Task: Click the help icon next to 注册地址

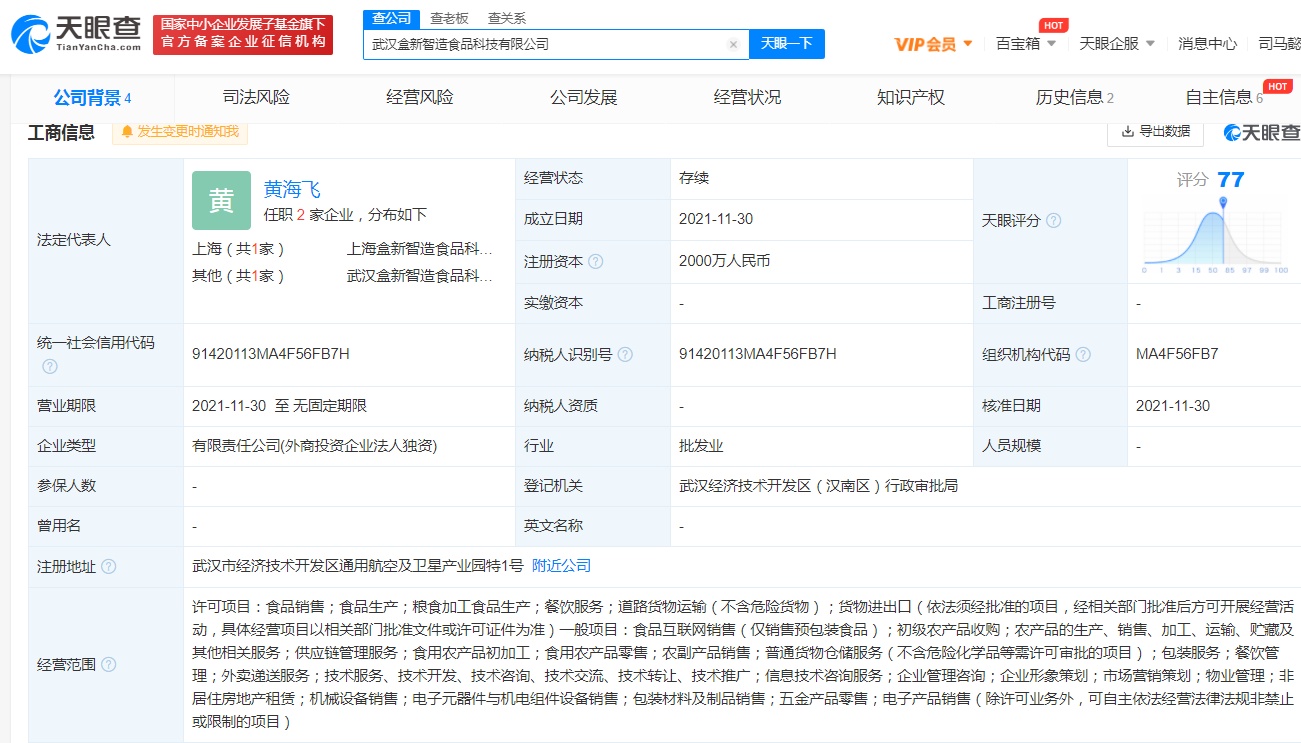Action: click(108, 567)
